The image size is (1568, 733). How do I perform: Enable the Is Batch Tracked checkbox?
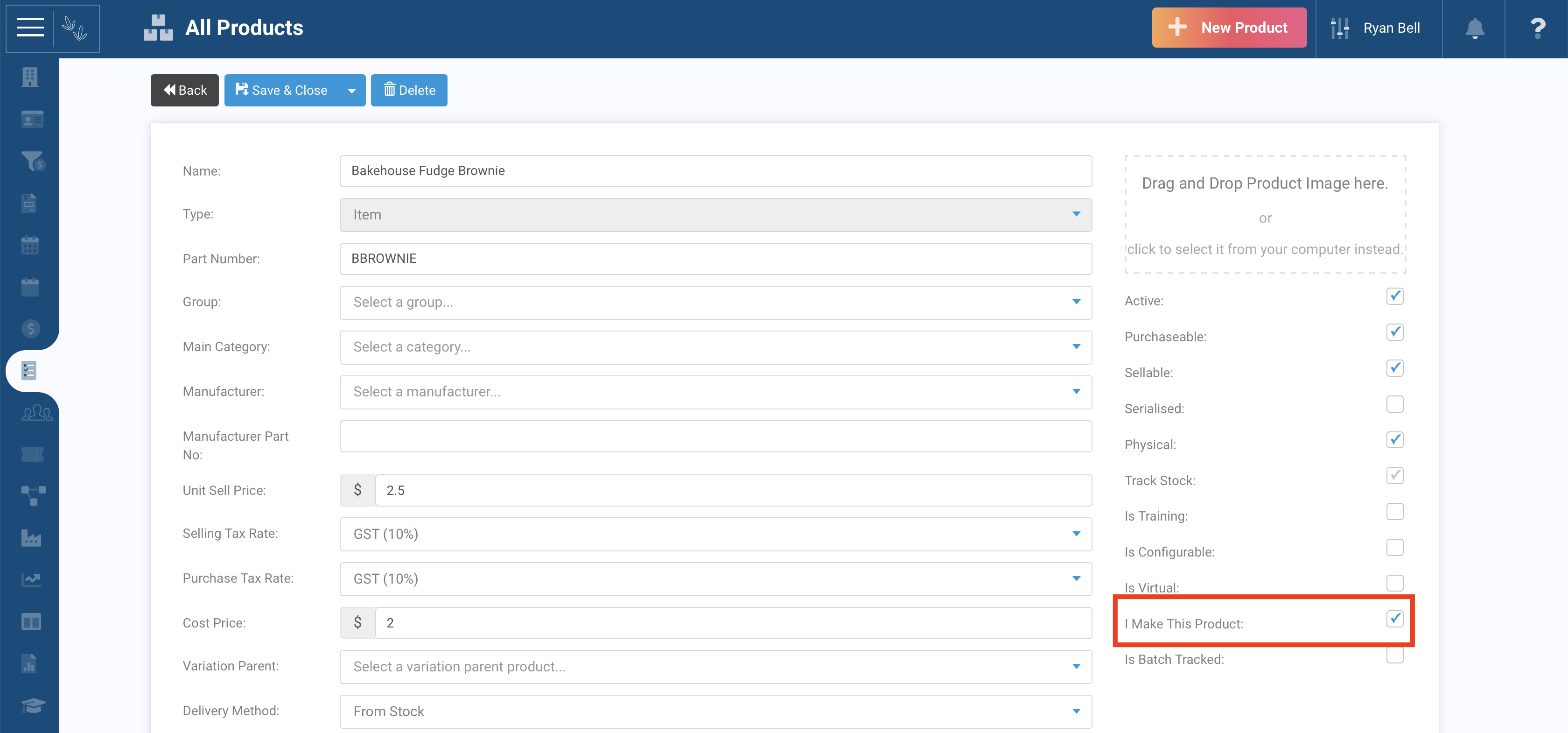1394,655
